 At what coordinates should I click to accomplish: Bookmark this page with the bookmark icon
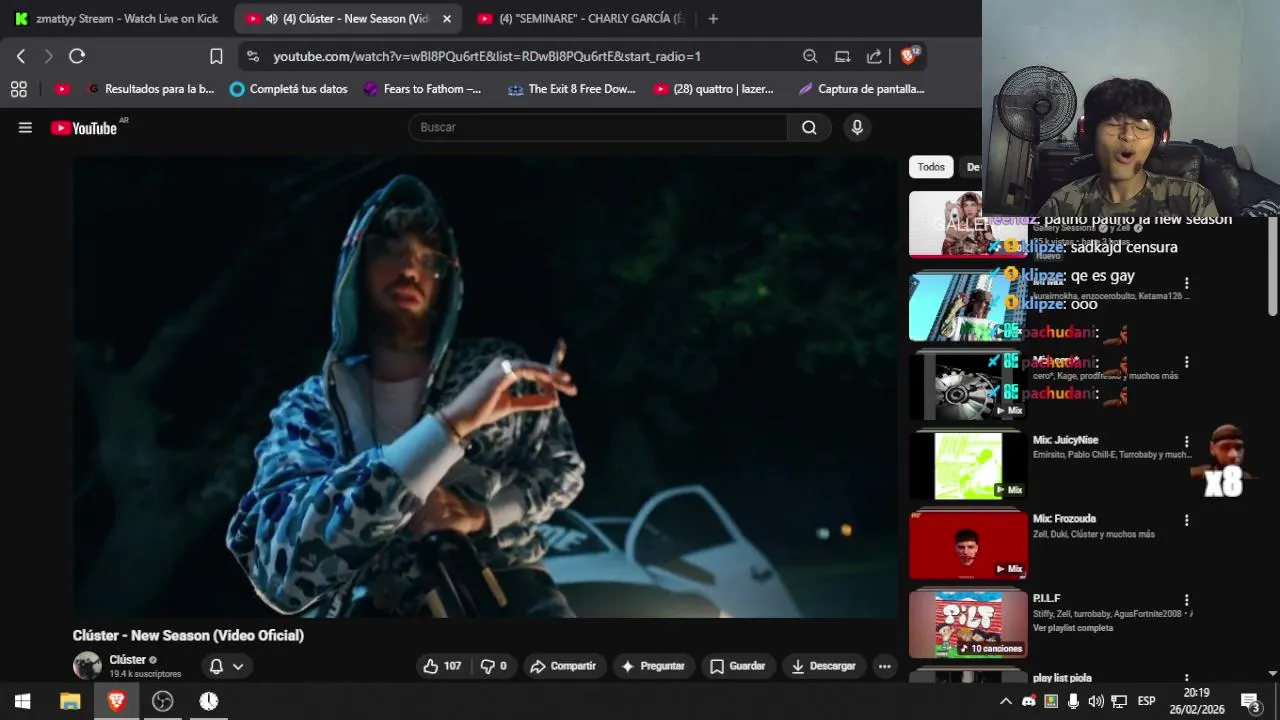pos(216,57)
